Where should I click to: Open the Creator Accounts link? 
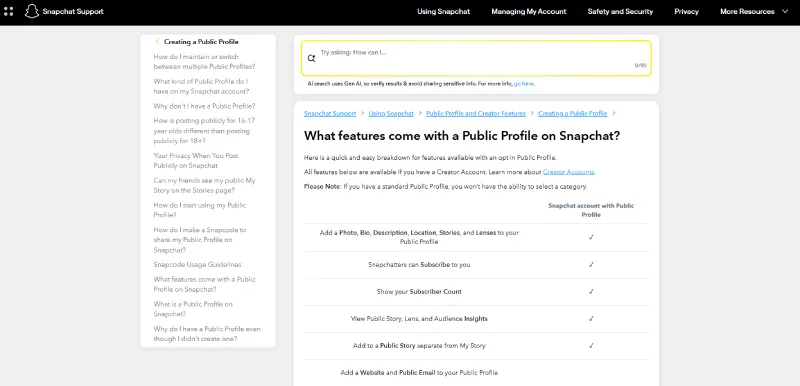pyautogui.click(x=568, y=172)
